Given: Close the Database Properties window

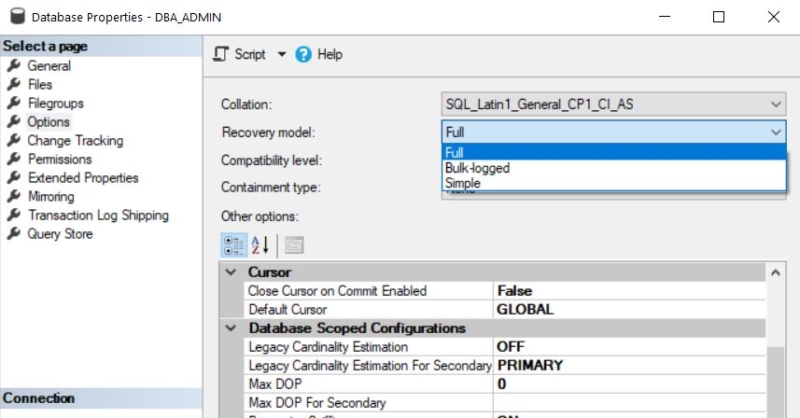Looking at the screenshot, I should coord(773,17).
